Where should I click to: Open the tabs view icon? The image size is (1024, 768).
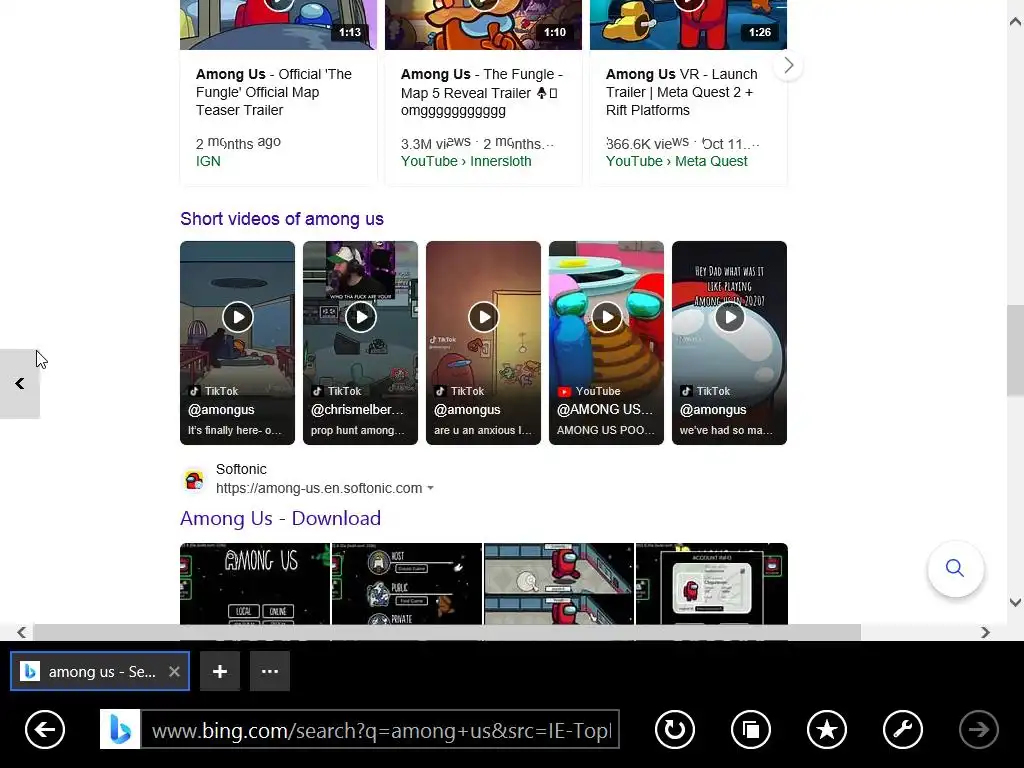point(751,729)
